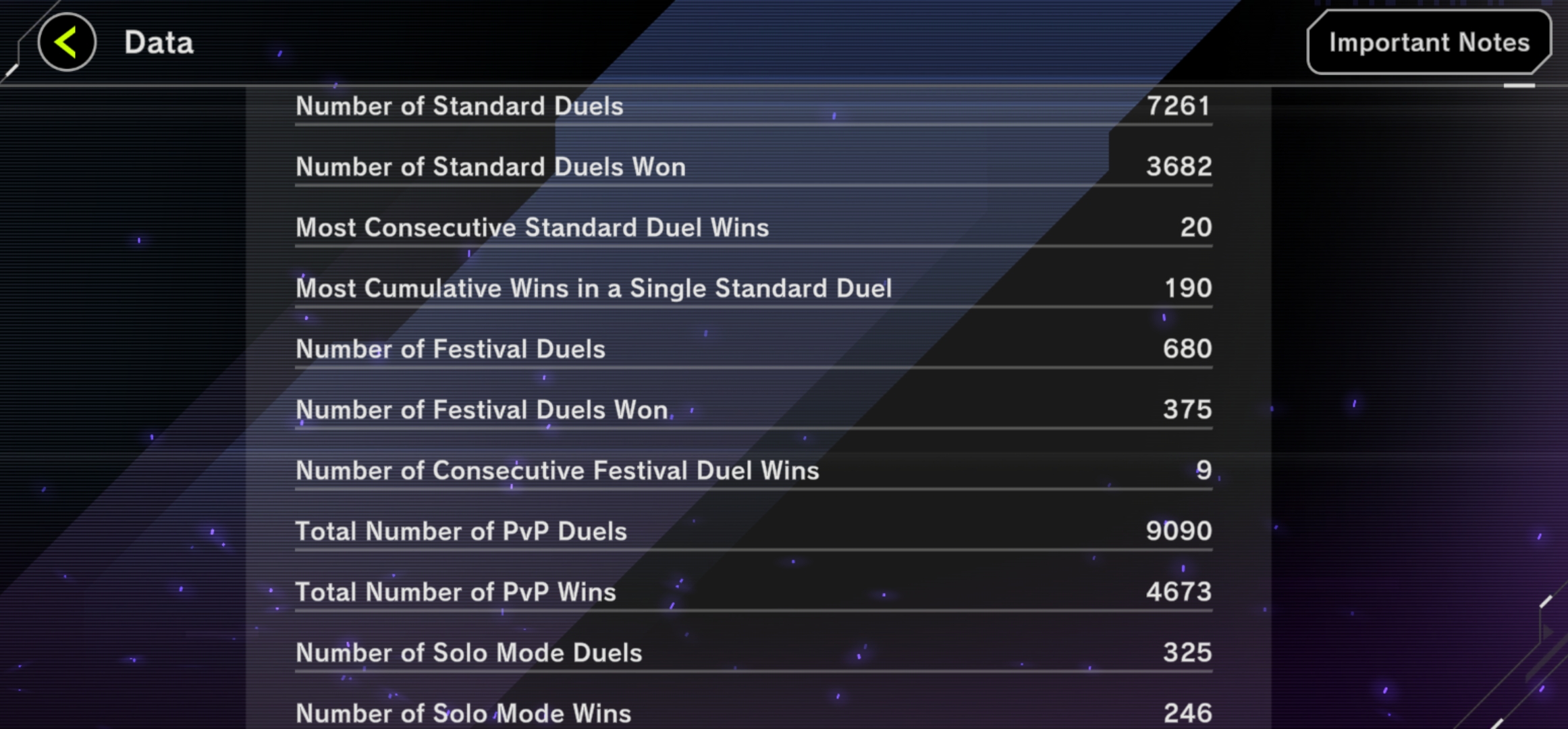Click the 680 festival duels value
The height and width of the screenshot is (729, 1568).
click(x=1187, y=348)
